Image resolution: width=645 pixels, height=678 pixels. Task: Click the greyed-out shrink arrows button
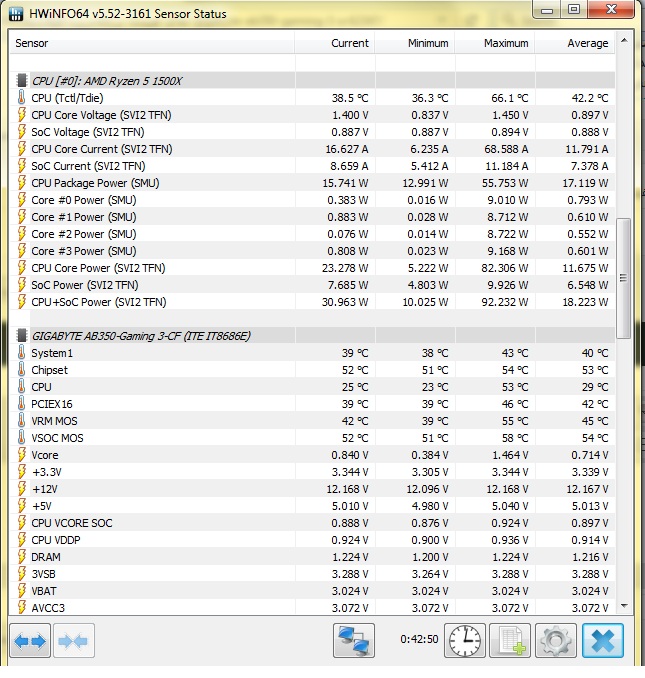74,640
